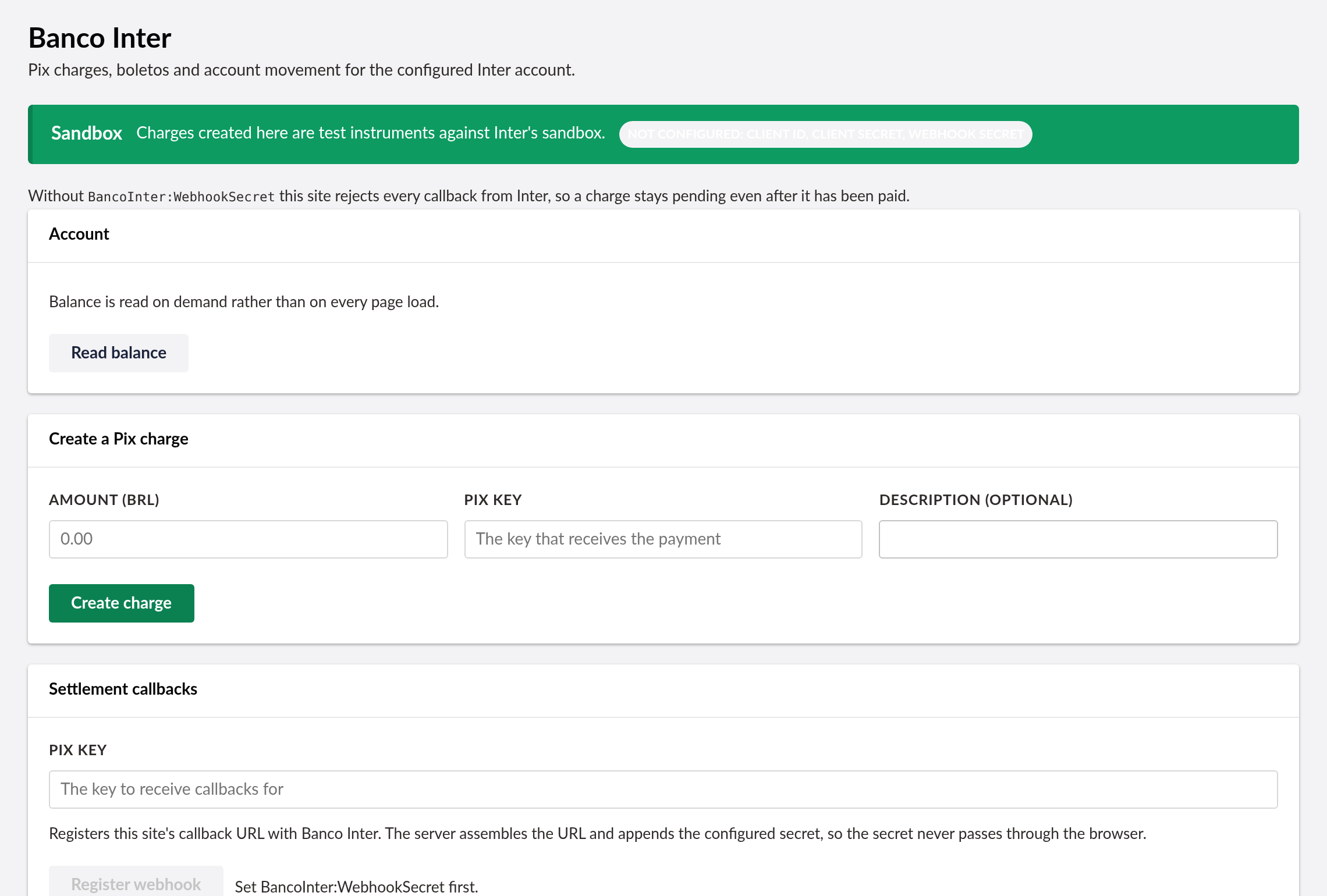Focus the Amount (BRL) input field
Viewport: 1327px width, 896px height.
(x=249, y=539)
